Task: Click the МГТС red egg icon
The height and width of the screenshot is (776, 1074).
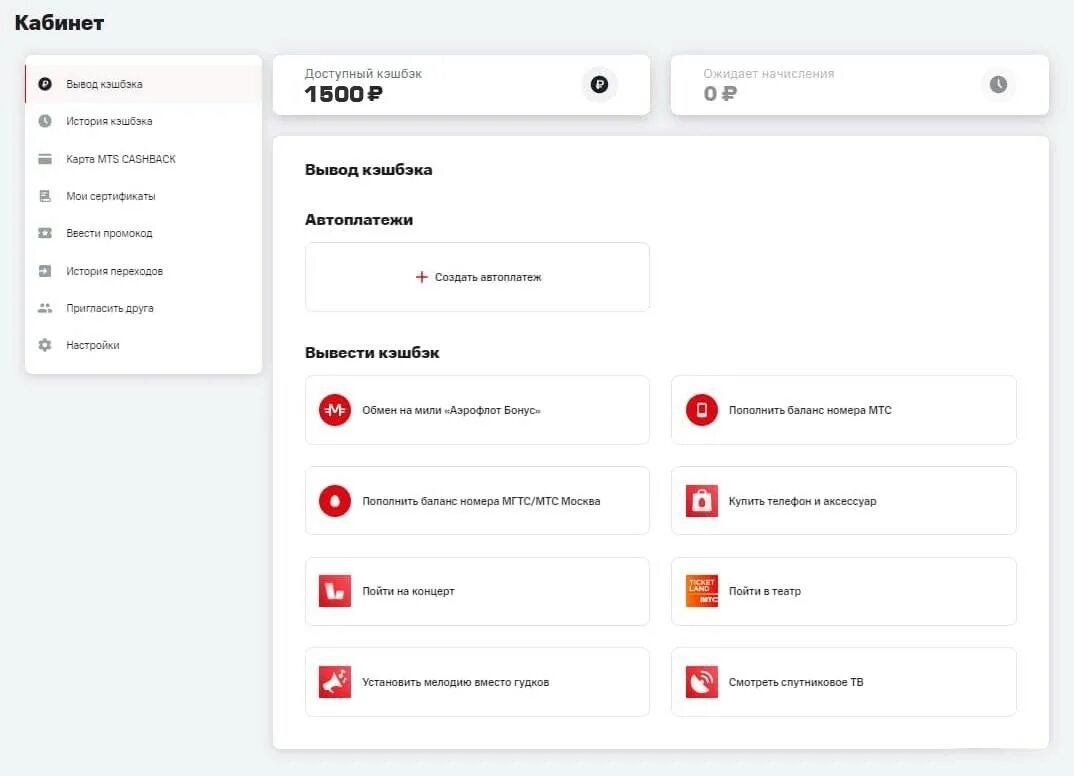Action: pyautogui.click(x=335, y=501)
